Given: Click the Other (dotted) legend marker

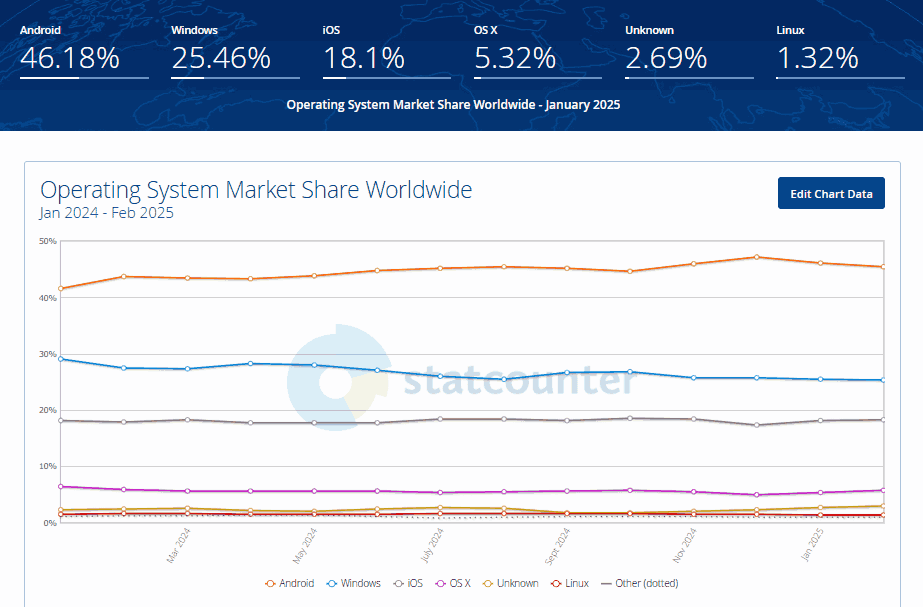Looking at the screenshot, I should [x=606, y=583].
